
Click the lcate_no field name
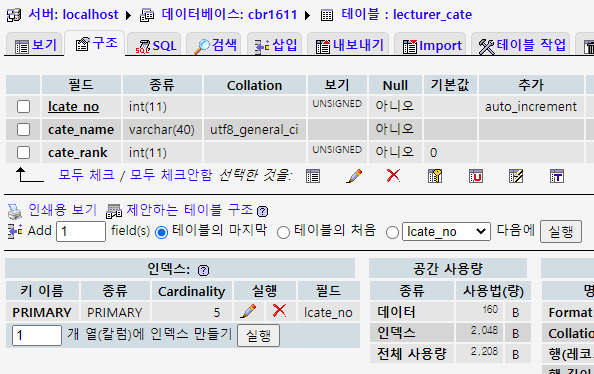pyautogui.click(x=73, y=106)
